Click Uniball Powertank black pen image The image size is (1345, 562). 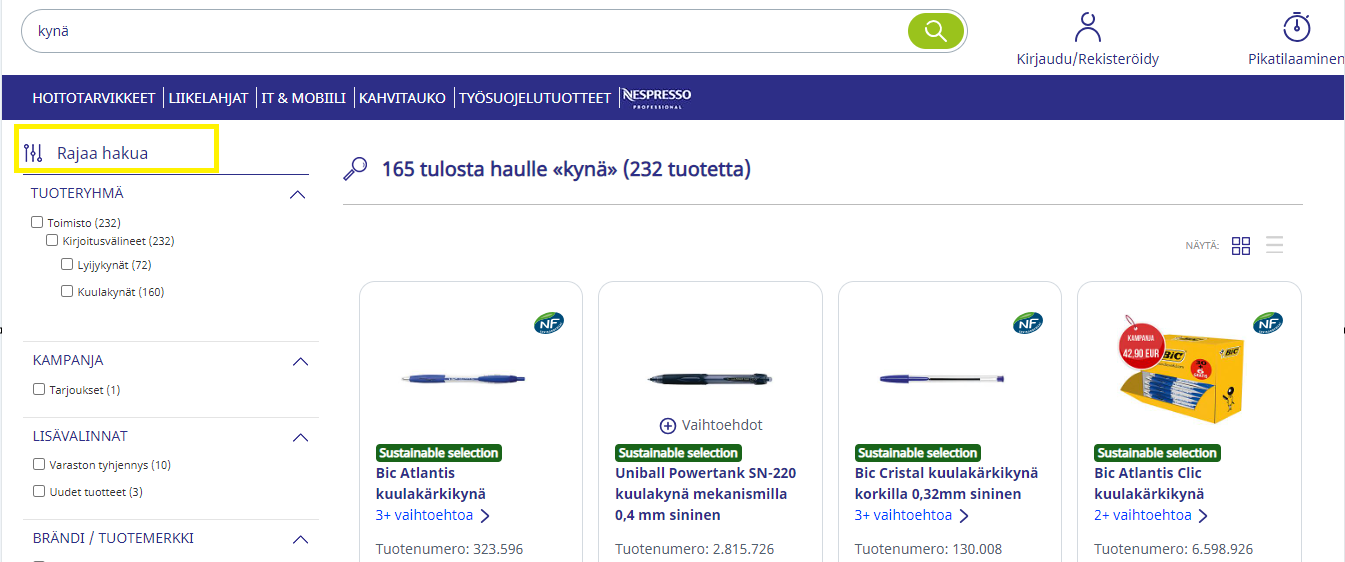pyautogui.click(x=710, y=379)
